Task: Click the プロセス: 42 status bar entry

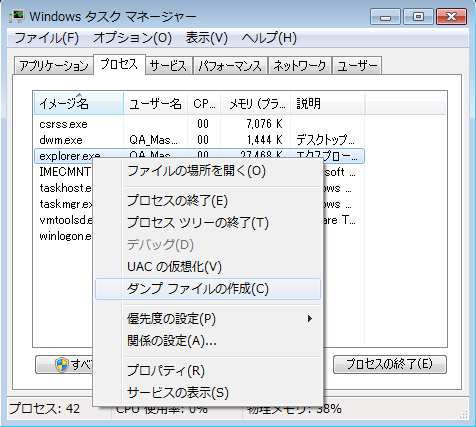Action: [x=44, y=409]
